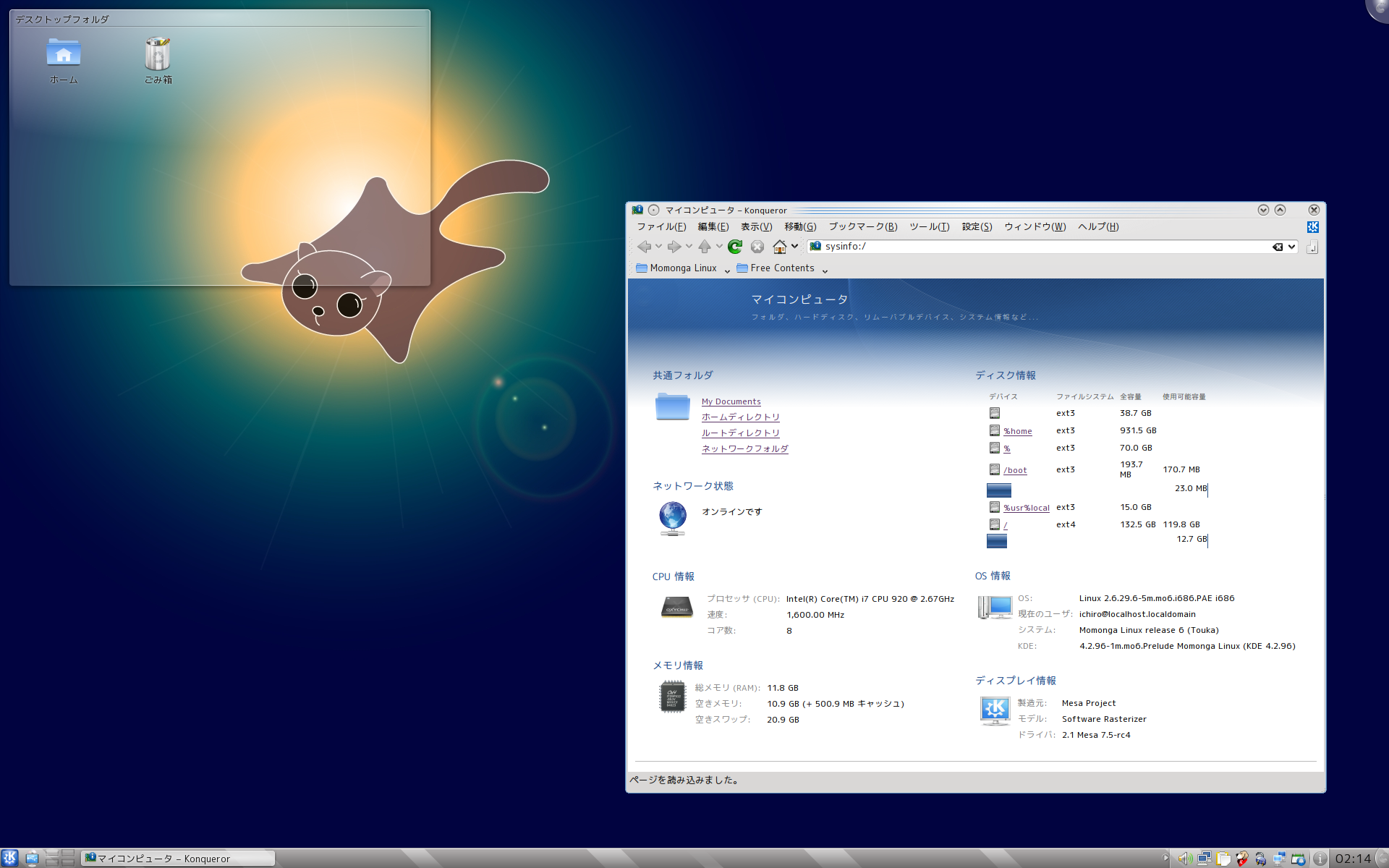Click the computer icon under OS 情報
The height and width of the screenshot is (868, 1389).
(x=995, y=608)
